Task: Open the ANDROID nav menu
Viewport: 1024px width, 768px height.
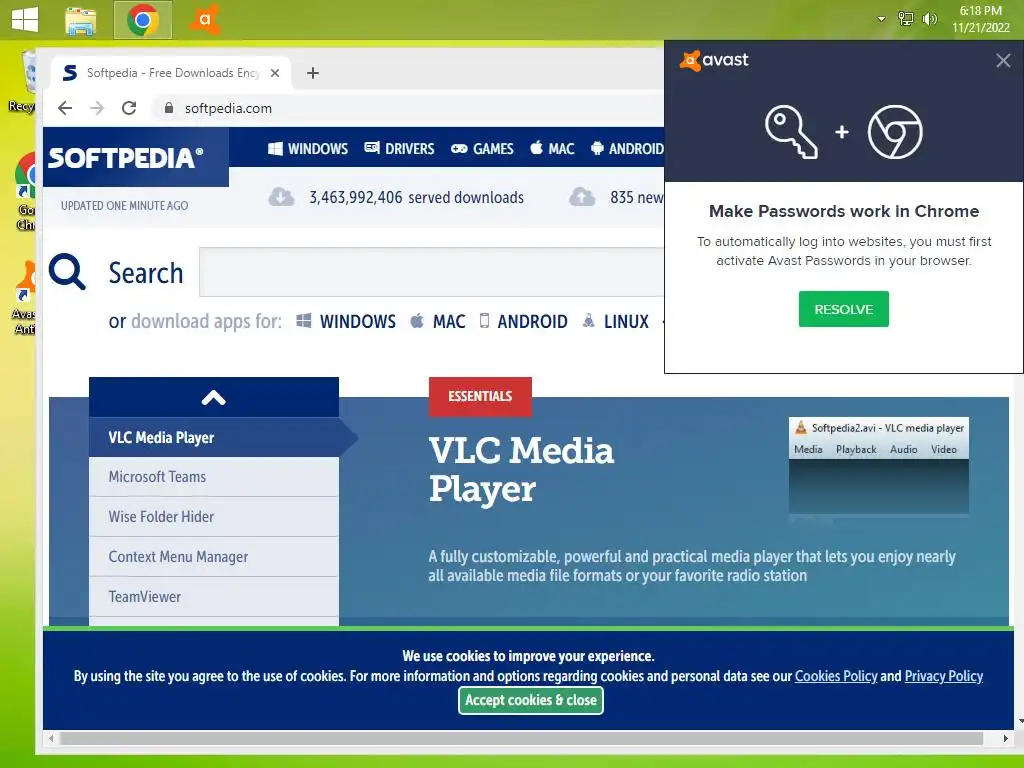Action: pyautogui.click(x=627, y=149)
